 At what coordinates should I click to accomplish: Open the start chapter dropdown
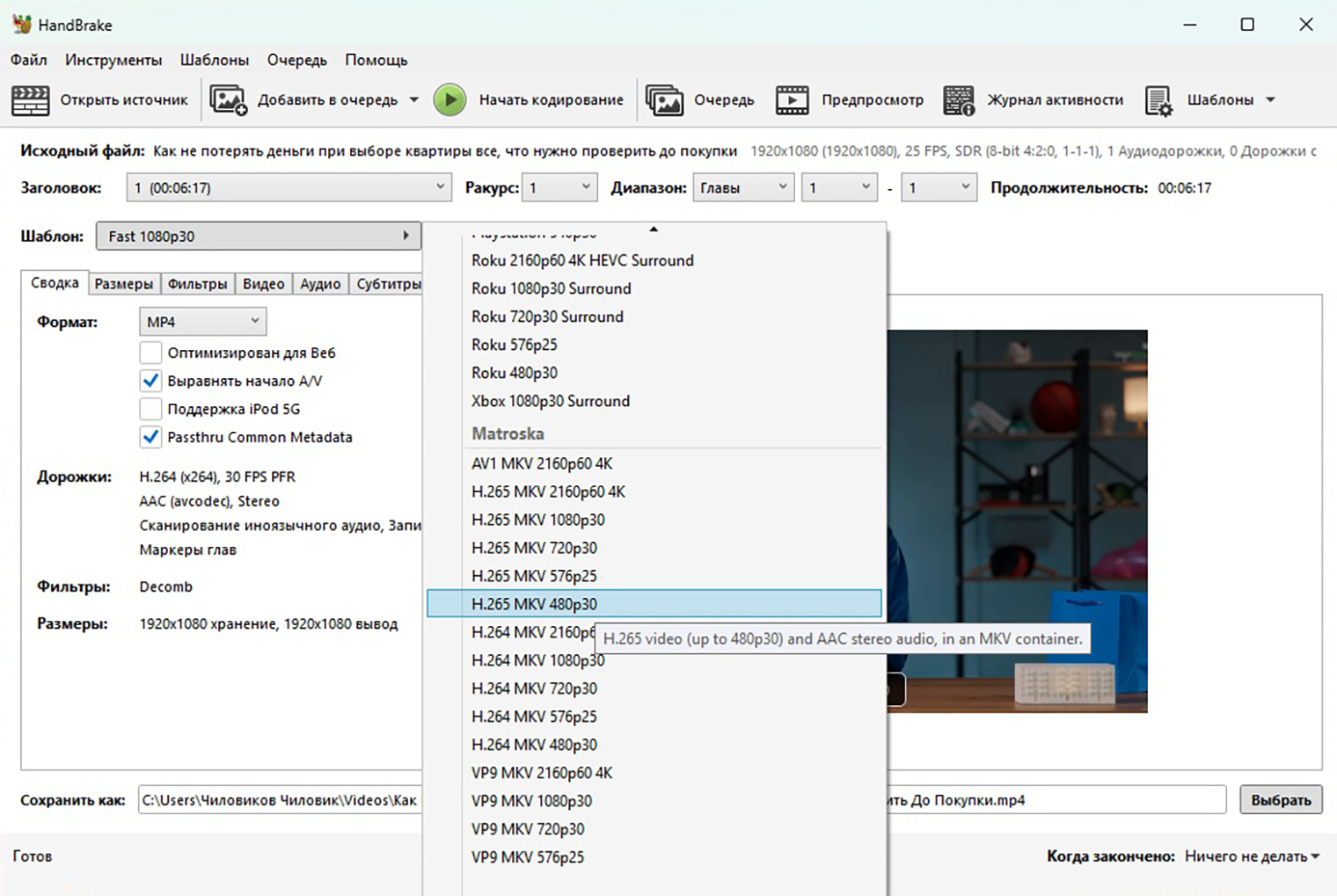839,187
